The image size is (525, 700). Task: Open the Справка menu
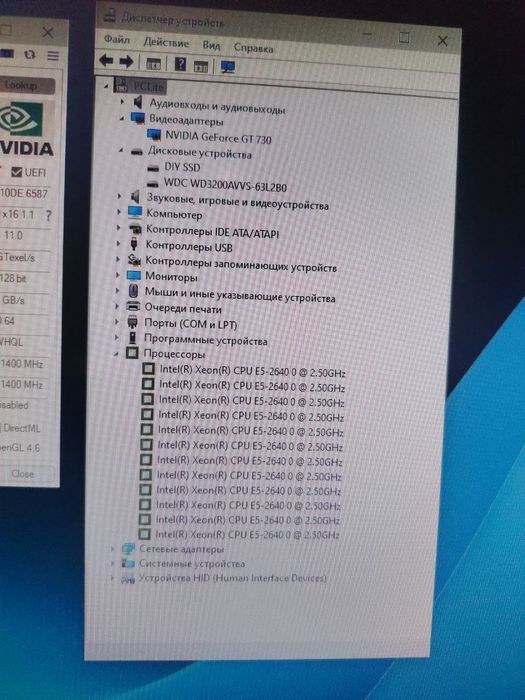point(253,47)
